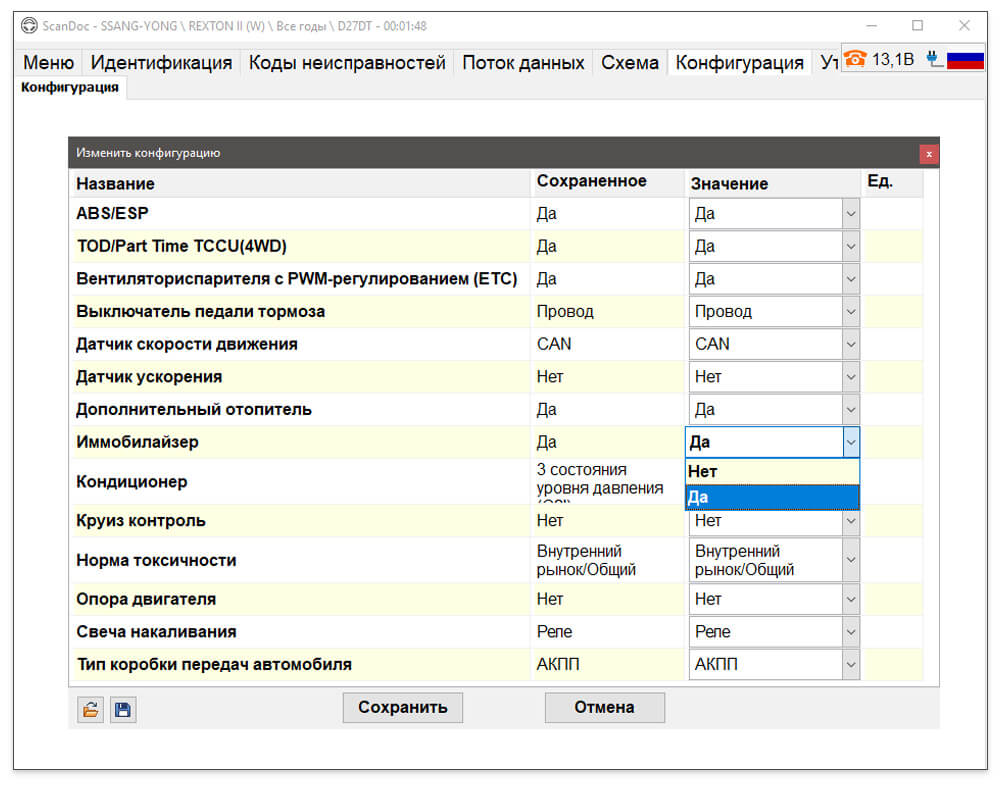Close the Изменить конфигурацию dialog

[x=929, y=154]
